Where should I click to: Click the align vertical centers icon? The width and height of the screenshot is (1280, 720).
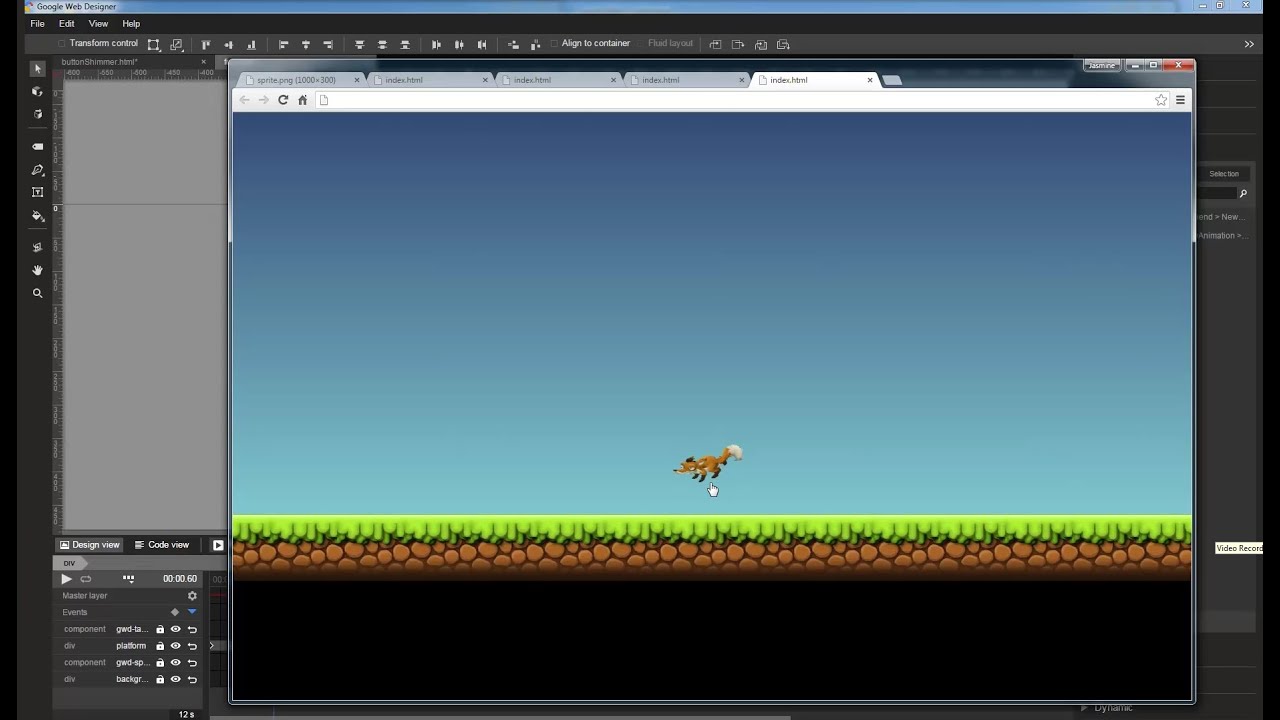pyautogui.click(x=229, y=44)
